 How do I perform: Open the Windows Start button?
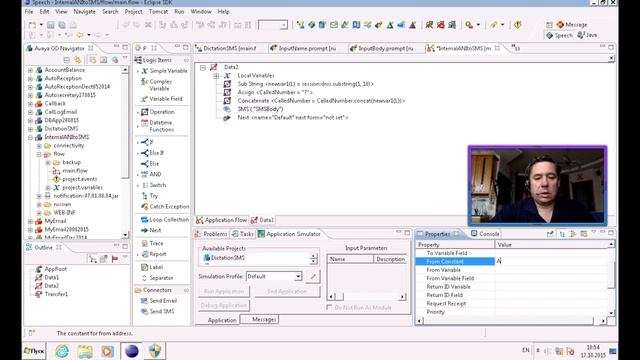point(34,351)
